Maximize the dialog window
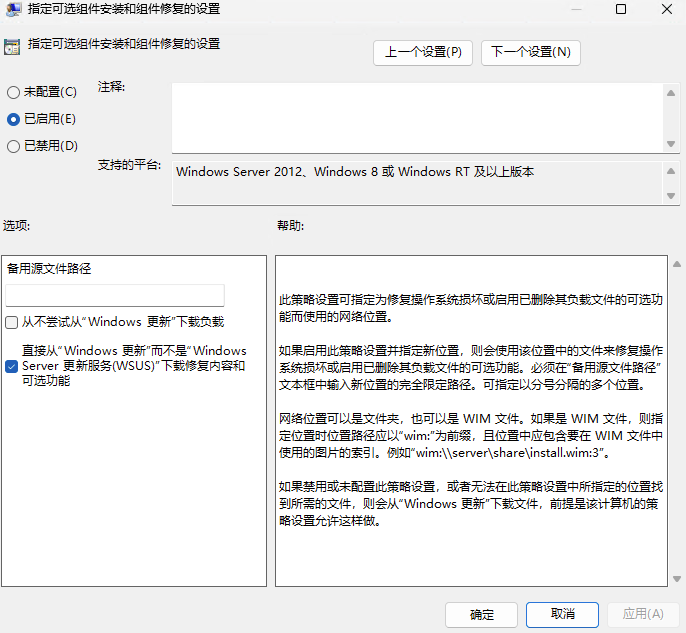 [x=620, y=9]
